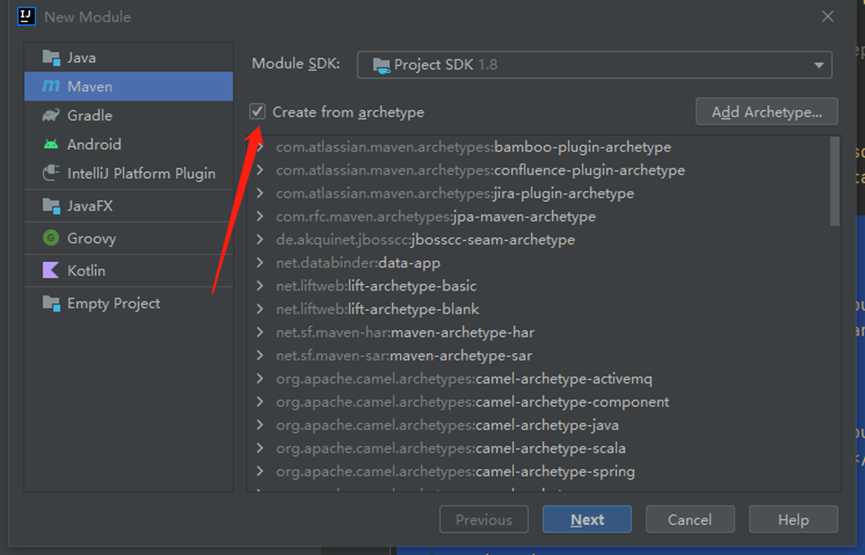Choose IntelliJ Platform Plugin module type

click(x=129, y=173)
